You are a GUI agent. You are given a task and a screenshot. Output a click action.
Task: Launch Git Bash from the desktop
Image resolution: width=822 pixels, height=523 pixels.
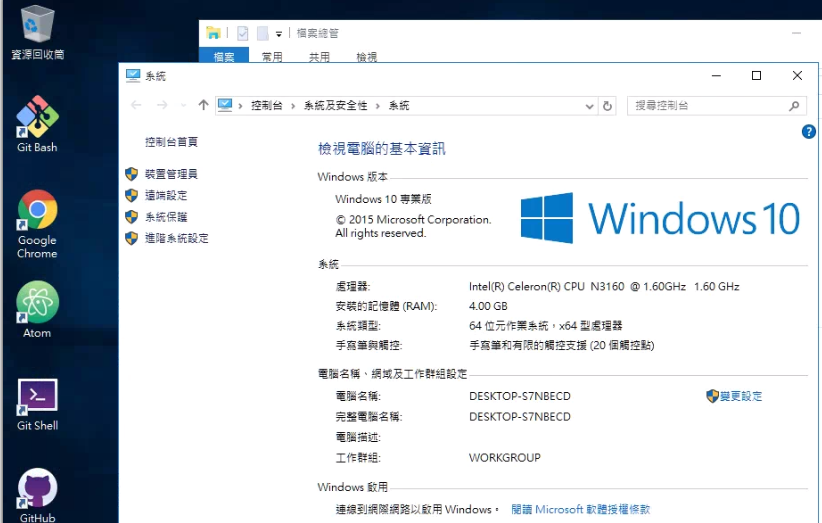[x=37, y=124]
